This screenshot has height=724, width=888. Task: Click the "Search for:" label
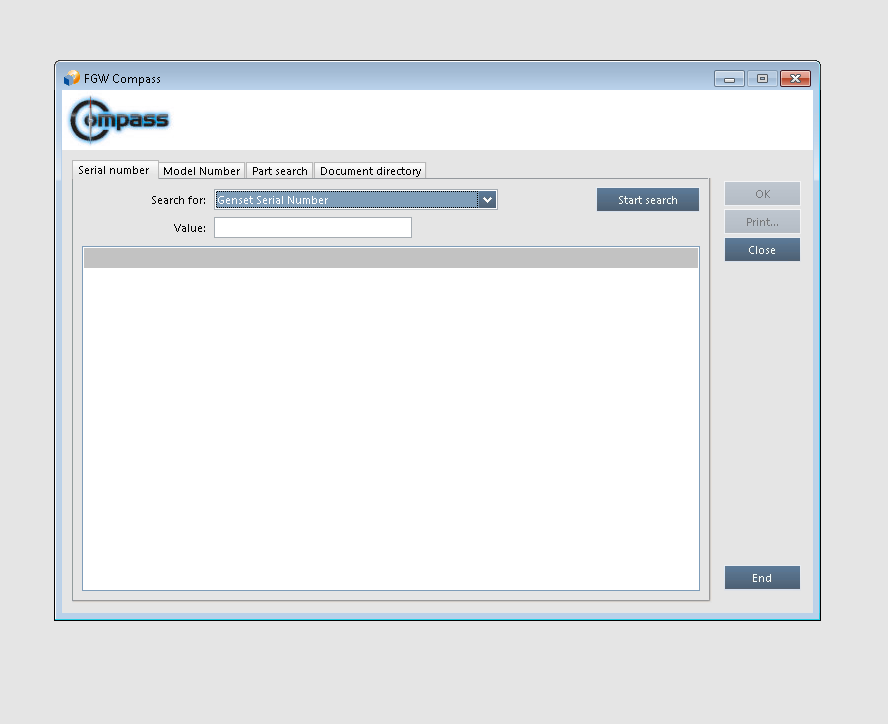(178, 200)
